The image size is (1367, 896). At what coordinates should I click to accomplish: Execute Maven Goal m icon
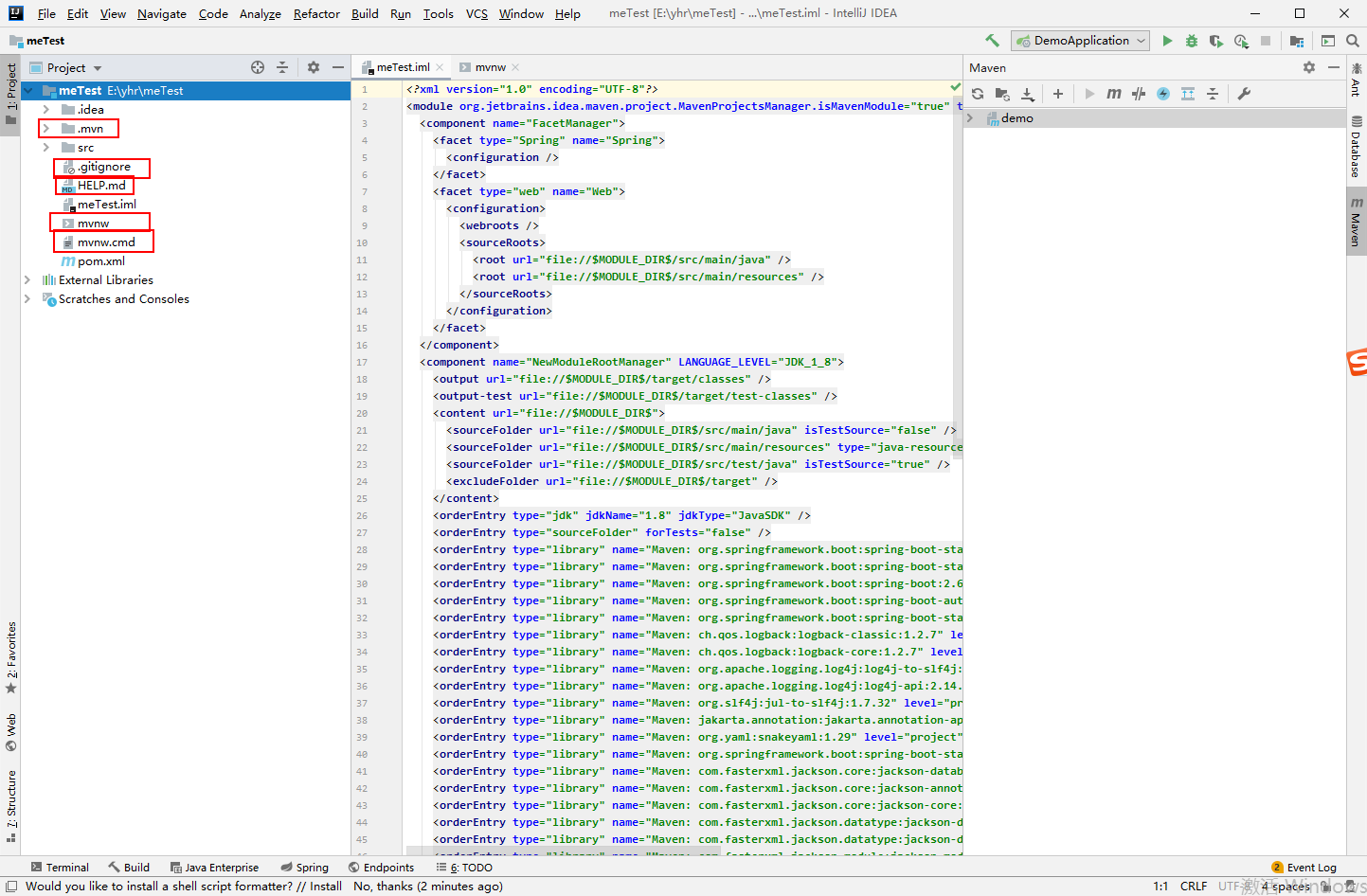click(1114, 94)
